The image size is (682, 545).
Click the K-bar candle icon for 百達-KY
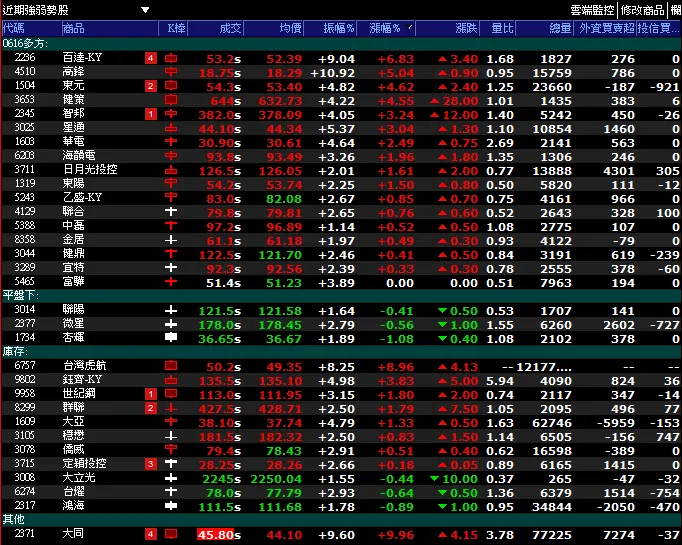tap(171, 58)
